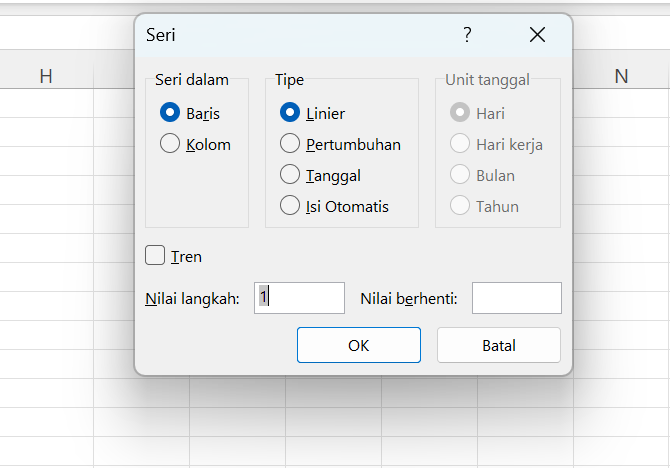The image size is (670, 468).
Task: Select the Bulan date unit
Action: coord(460,175)
